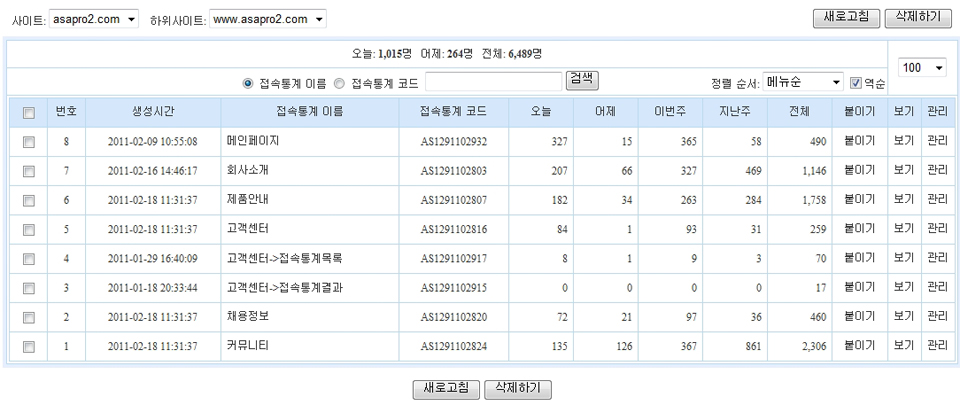Click the 전체 column header
The height and width of the screenshot is (405, 960).
coord(799,113)
